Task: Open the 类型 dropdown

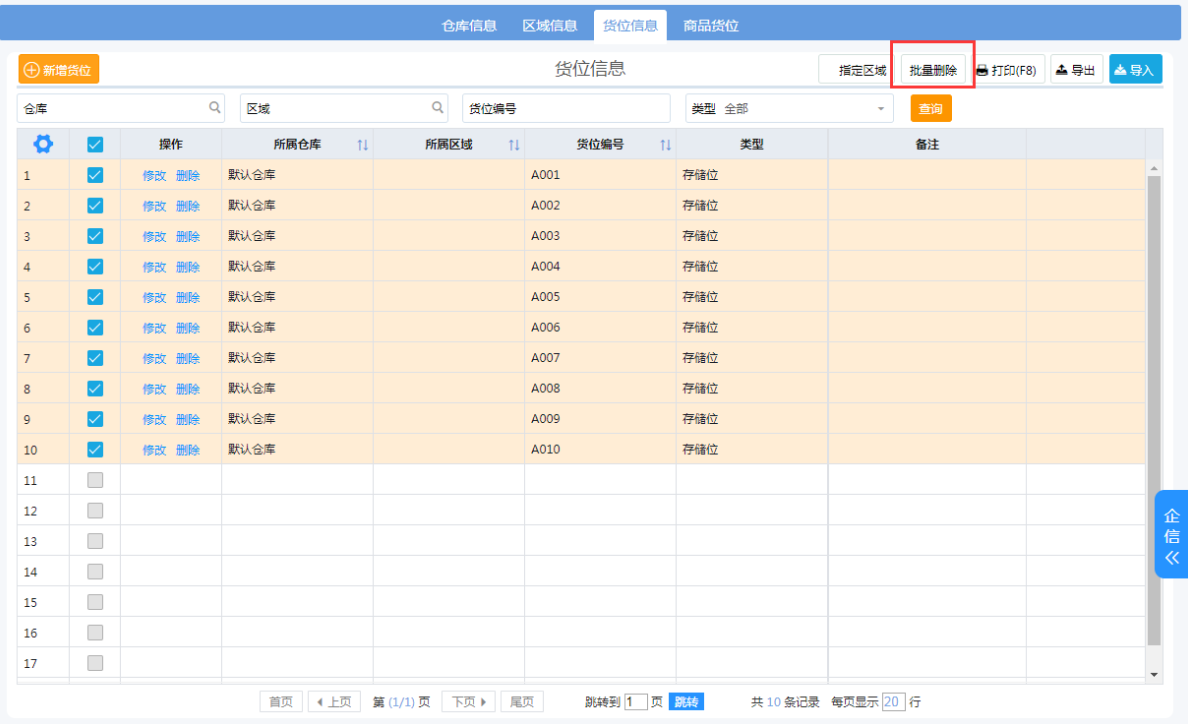Action: point(789,108)
